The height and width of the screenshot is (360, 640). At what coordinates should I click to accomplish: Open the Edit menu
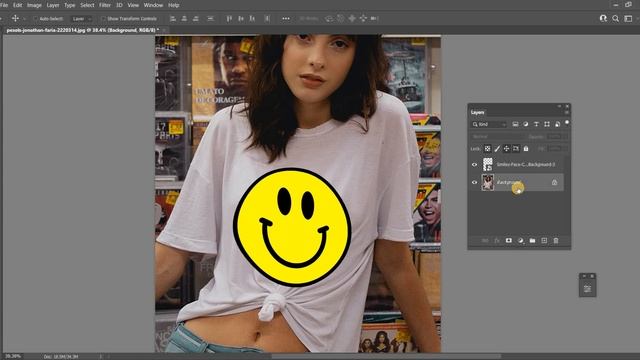18,5
